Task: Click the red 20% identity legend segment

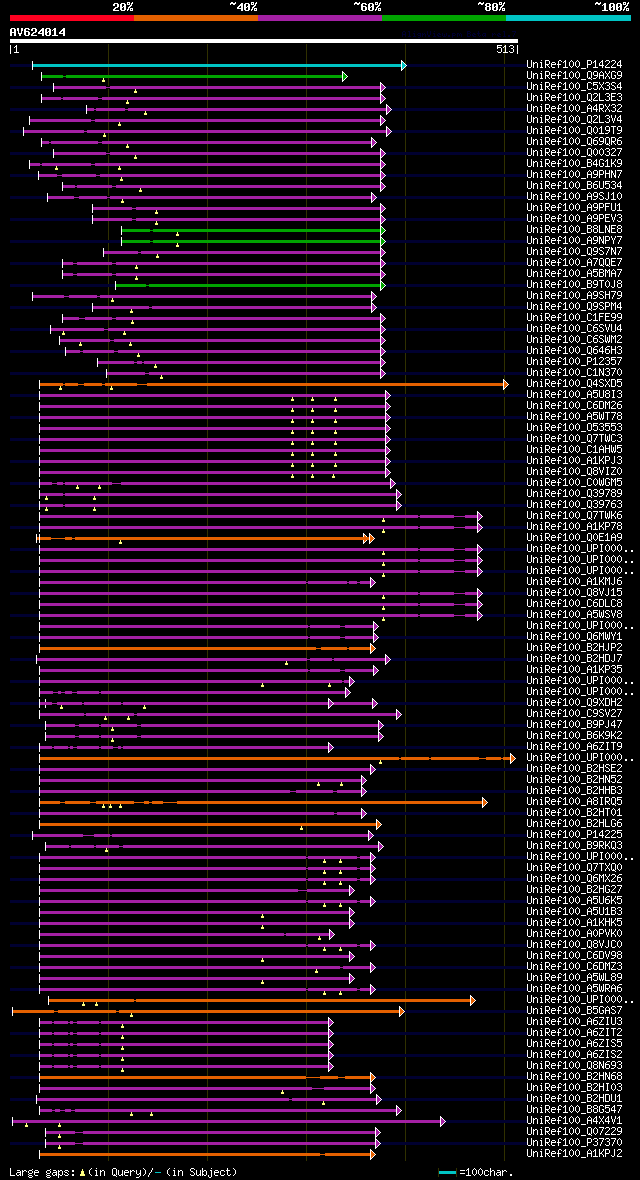Action: tap(72, 17)
